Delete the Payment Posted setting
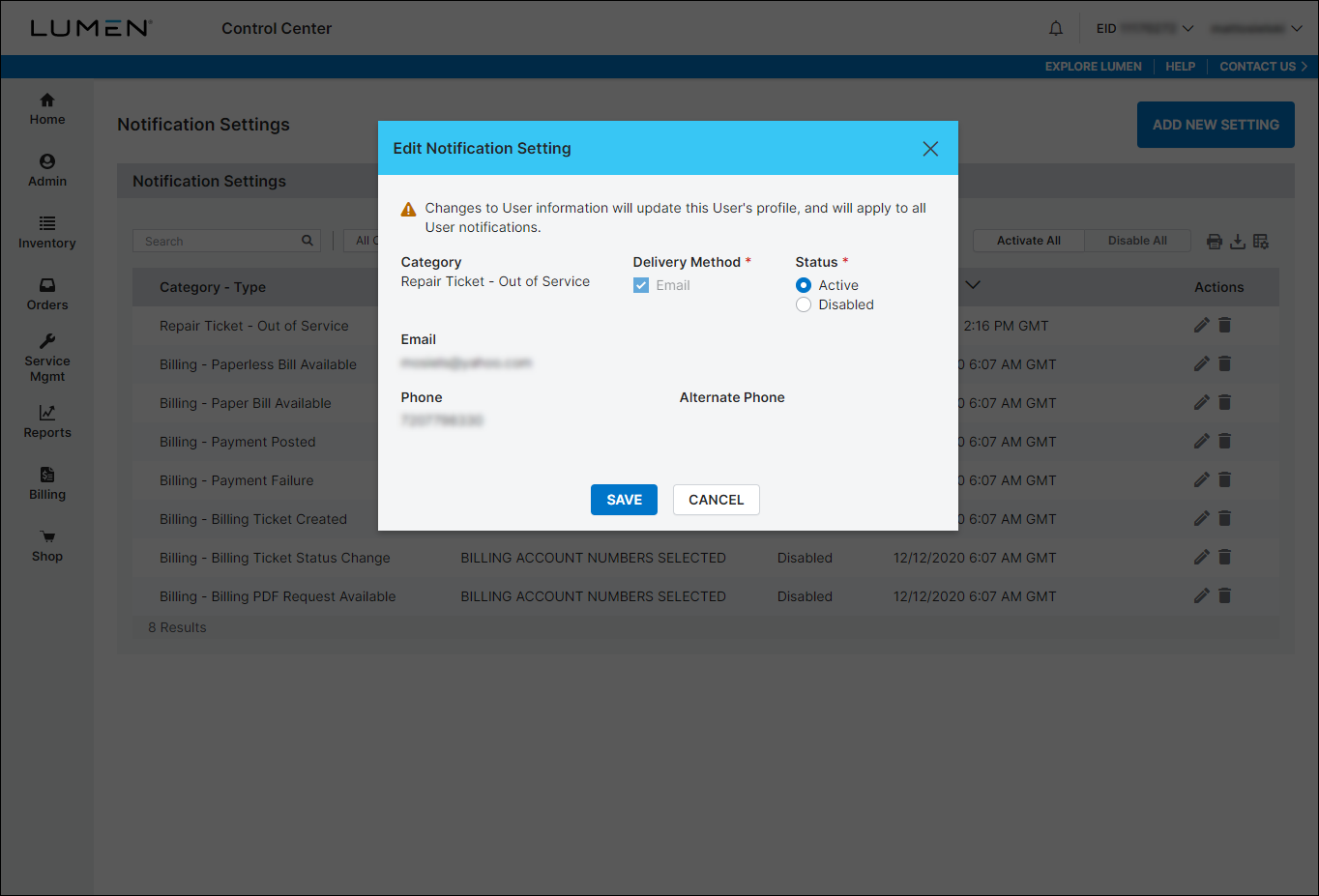 [1224, 442]
